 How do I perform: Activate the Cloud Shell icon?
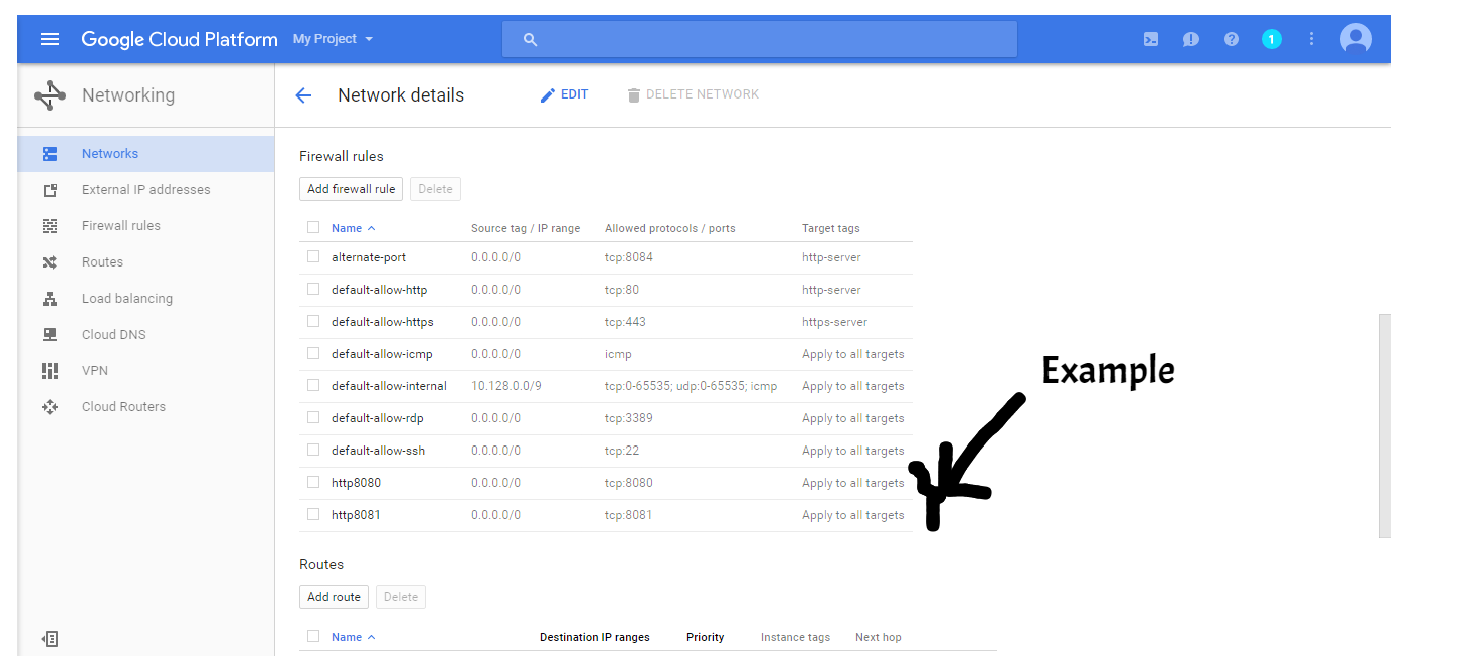coord(1151,39)
